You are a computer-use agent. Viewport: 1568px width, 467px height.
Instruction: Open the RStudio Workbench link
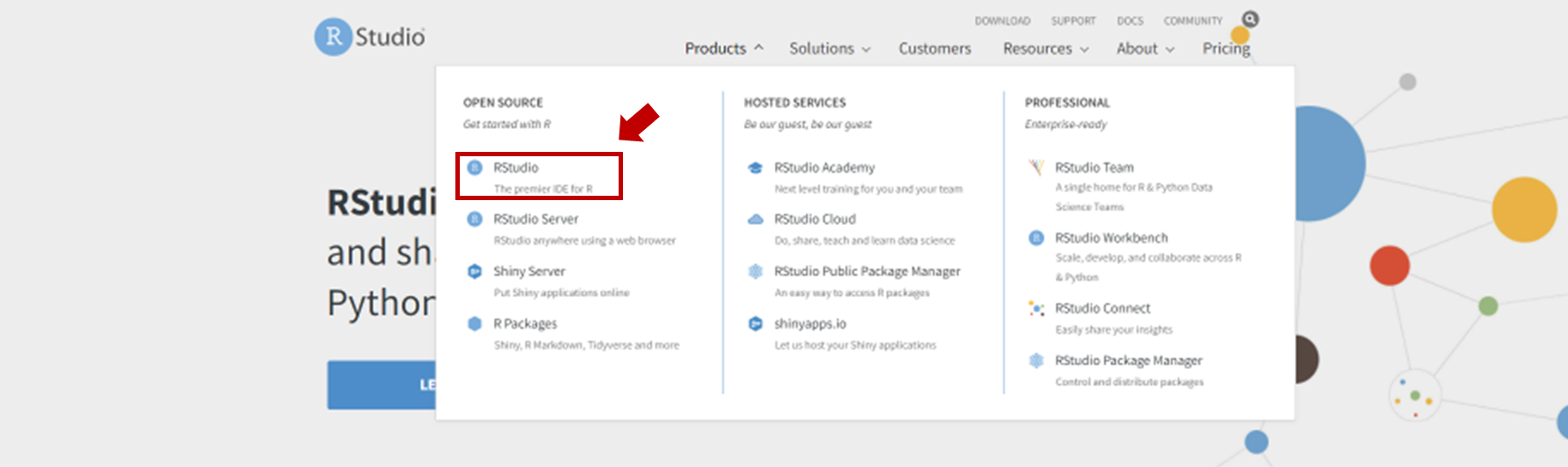1111,238
